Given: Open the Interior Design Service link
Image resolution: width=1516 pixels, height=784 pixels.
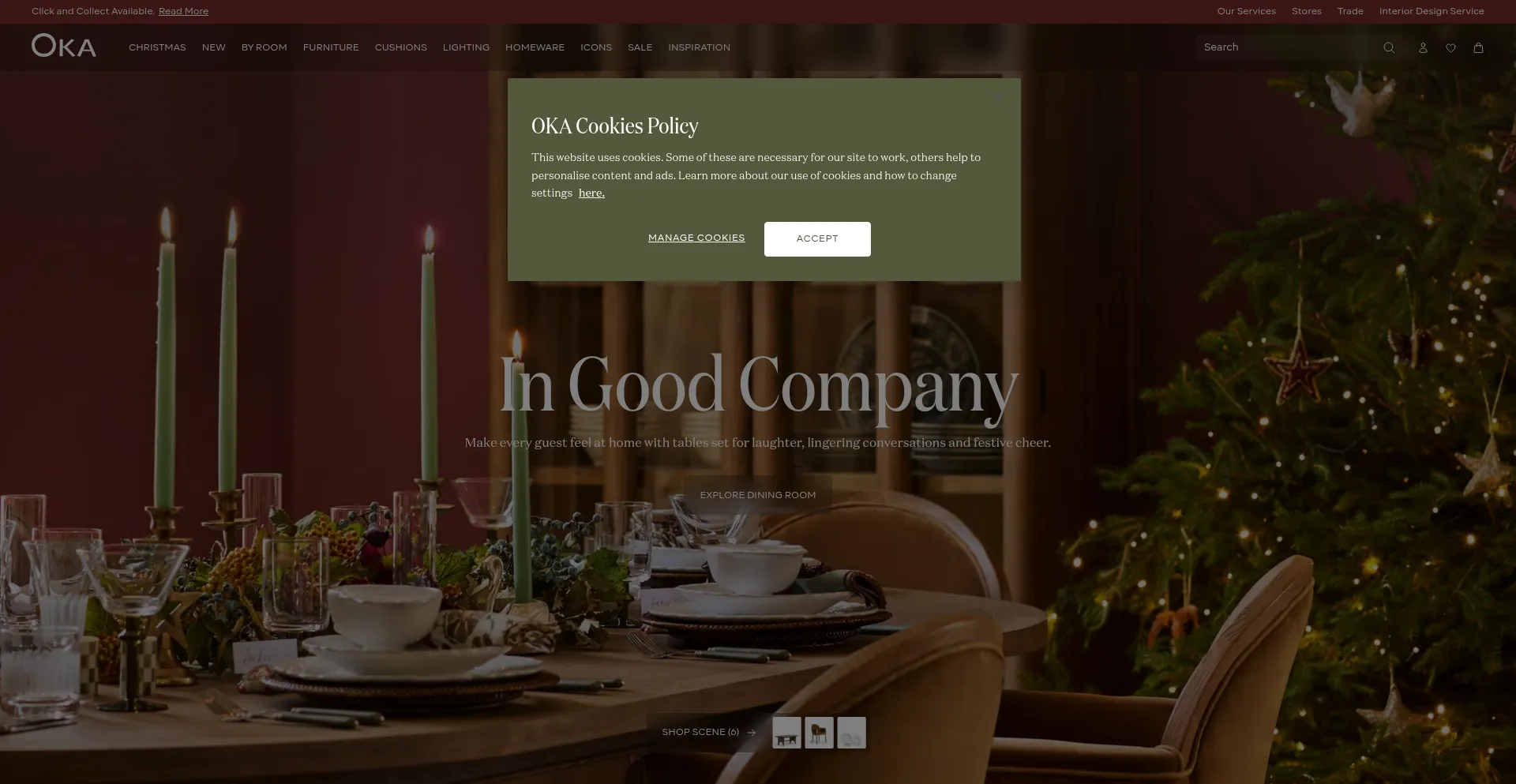Looking at the screenshot, I should (x=1432, y=12).
